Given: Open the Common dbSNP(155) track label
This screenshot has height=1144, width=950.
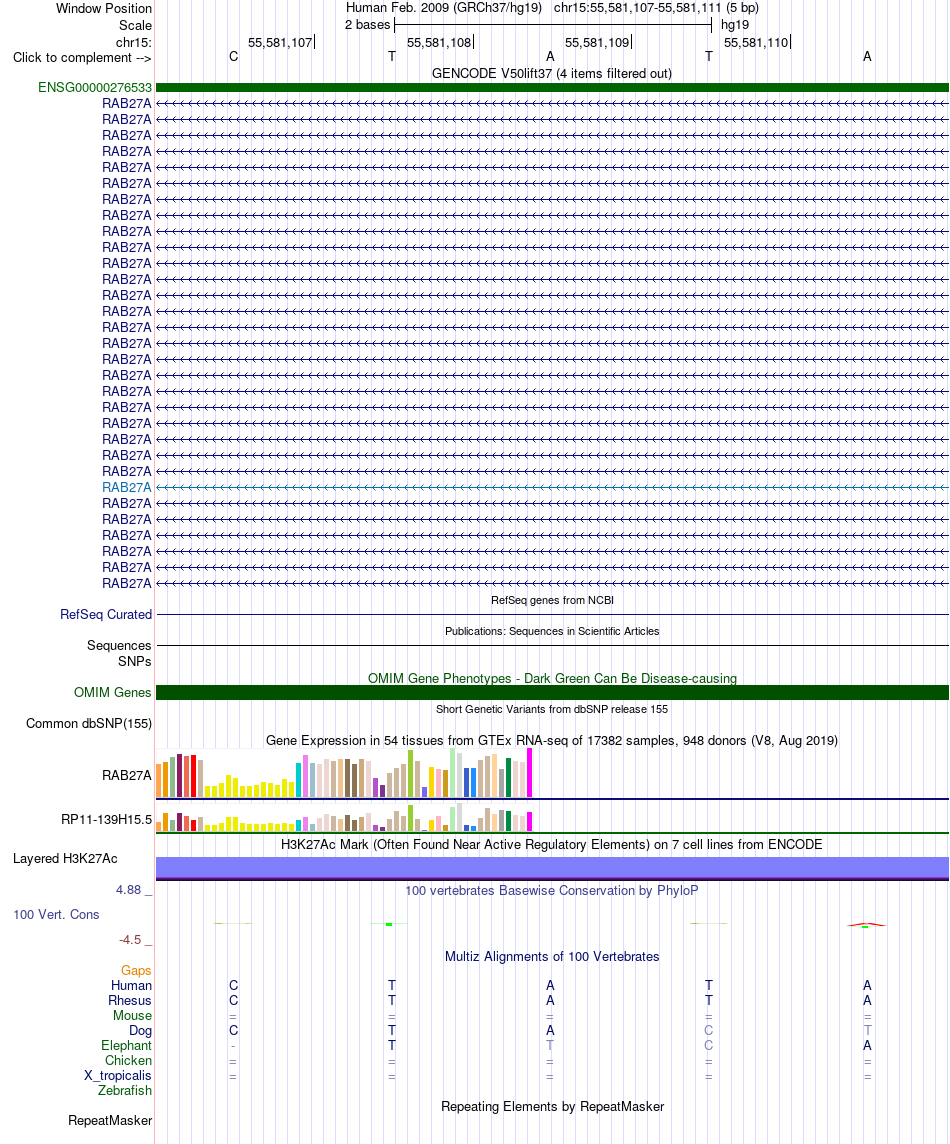Looking at the screenshot, I should 89,724.
